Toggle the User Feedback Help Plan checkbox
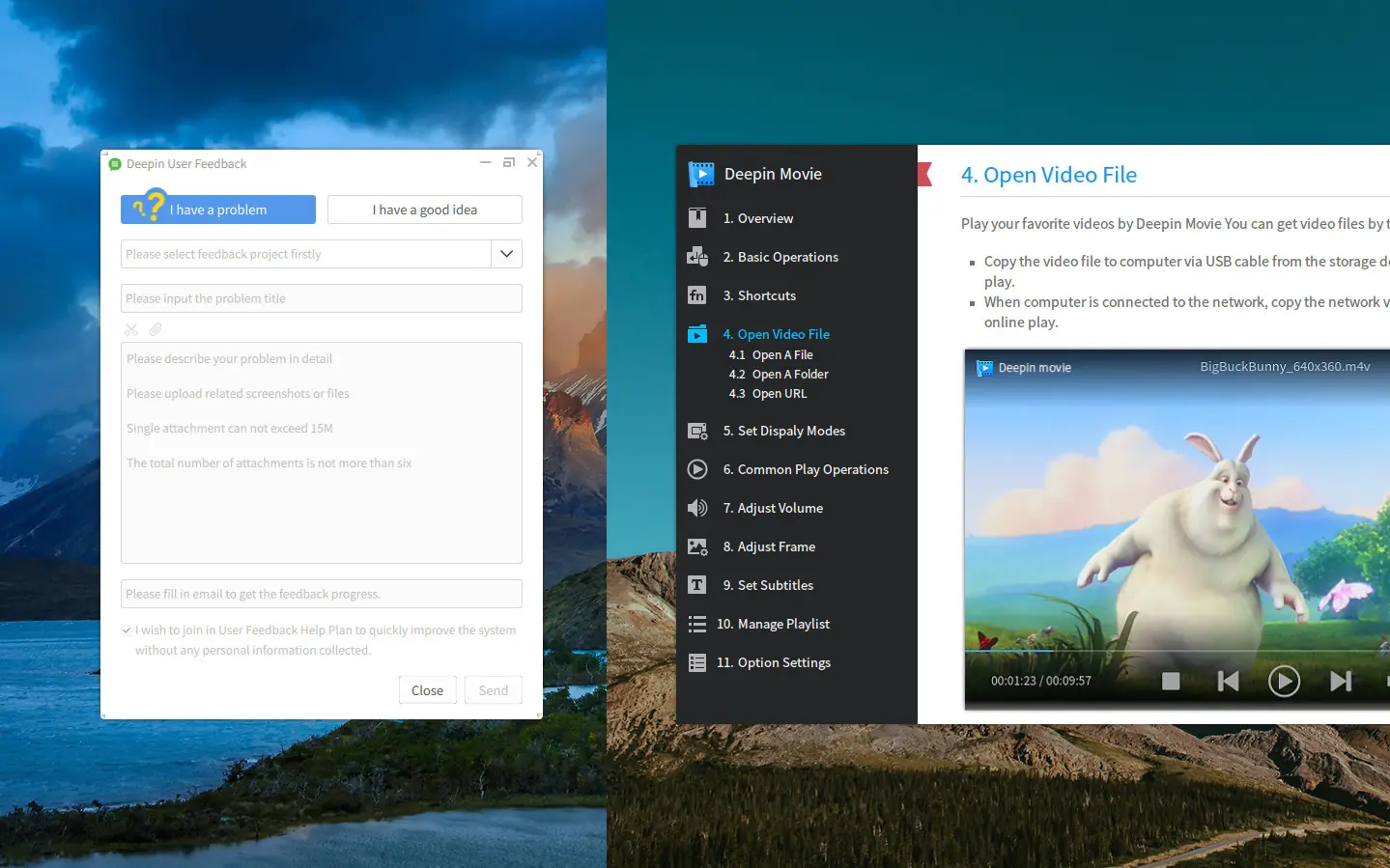1390x868 pixels. point(127,630)
